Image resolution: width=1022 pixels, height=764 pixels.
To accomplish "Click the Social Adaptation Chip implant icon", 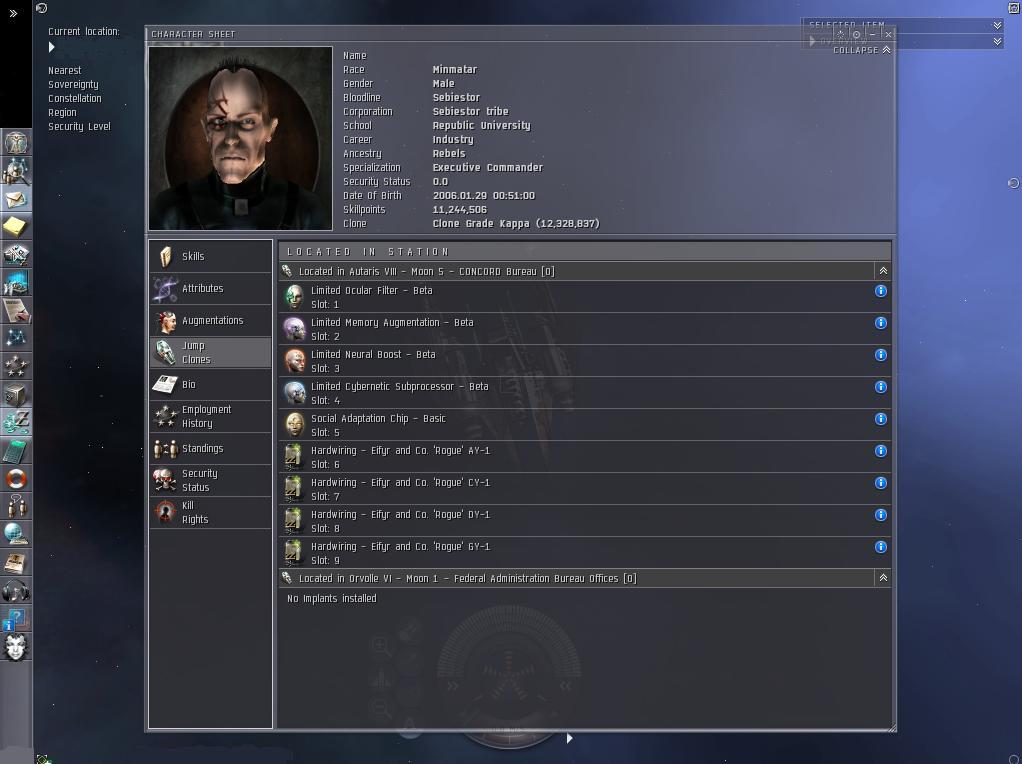I will (x=295, y=424).
